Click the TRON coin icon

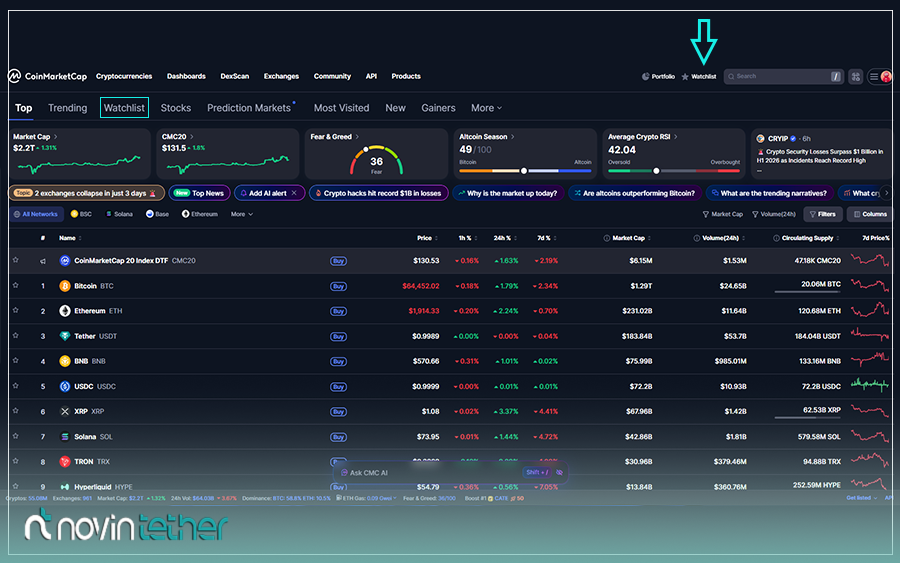[x=65, y=461]
